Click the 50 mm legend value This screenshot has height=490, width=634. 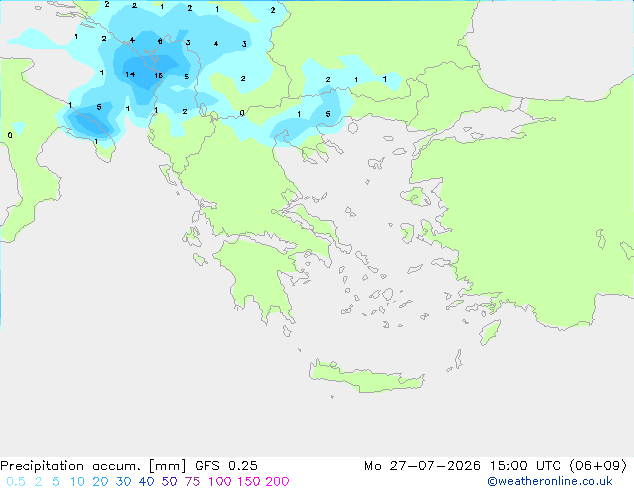point(169,482)
